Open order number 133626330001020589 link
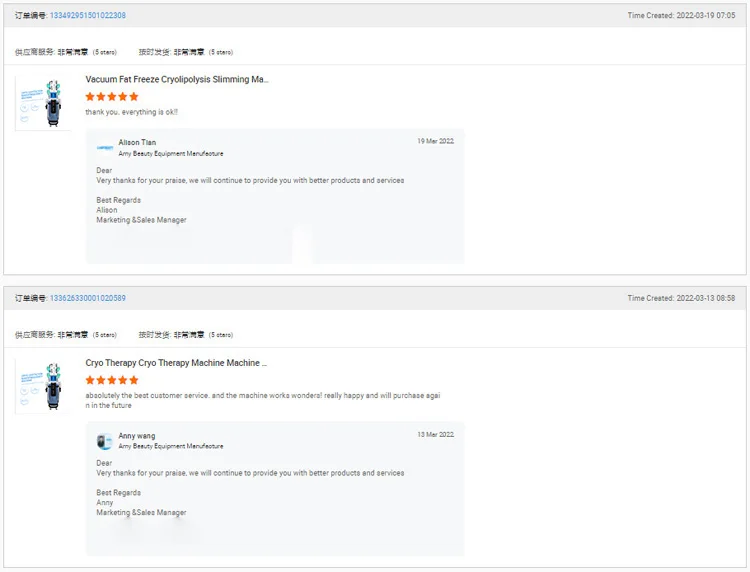Viewport: 750px width, 572px height. coord(88,298)
